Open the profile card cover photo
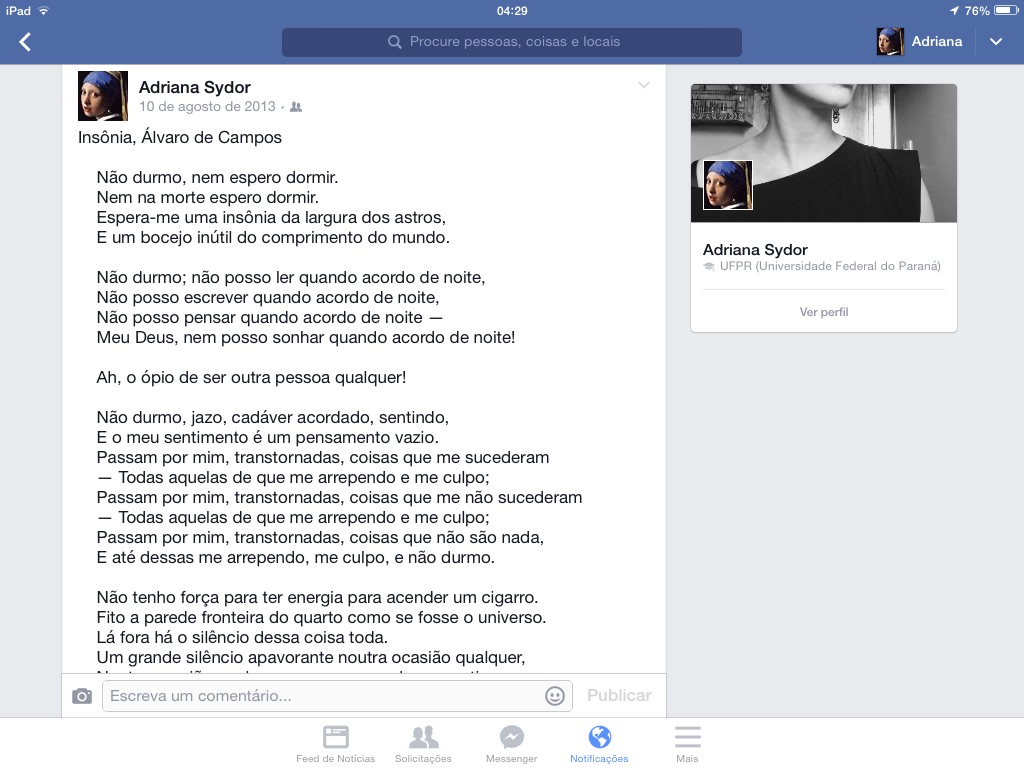This screenshot has width=1024, height=768. pos(824,153)
